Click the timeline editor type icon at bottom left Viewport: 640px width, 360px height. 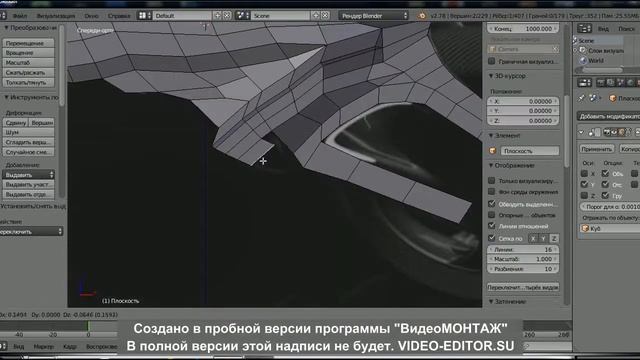tap(3, 347)
